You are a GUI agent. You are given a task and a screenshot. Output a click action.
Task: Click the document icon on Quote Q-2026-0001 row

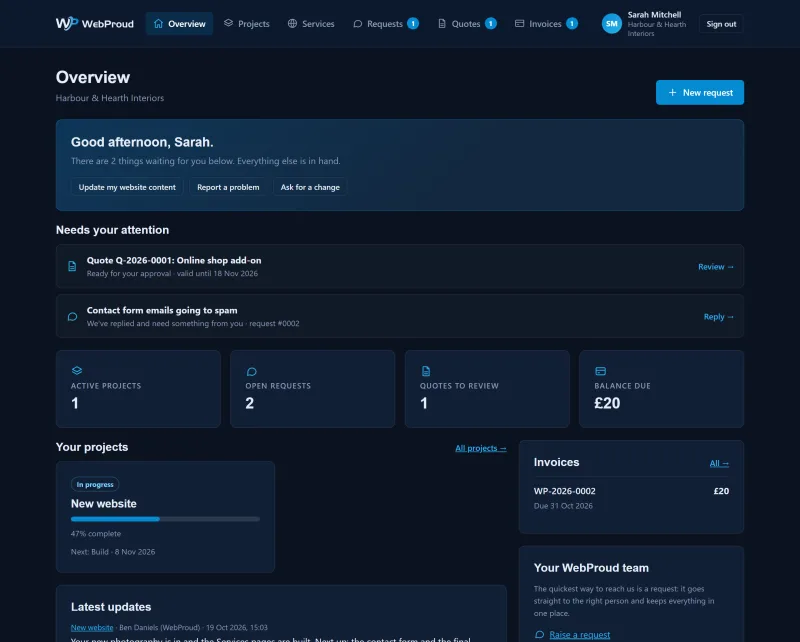72,266
